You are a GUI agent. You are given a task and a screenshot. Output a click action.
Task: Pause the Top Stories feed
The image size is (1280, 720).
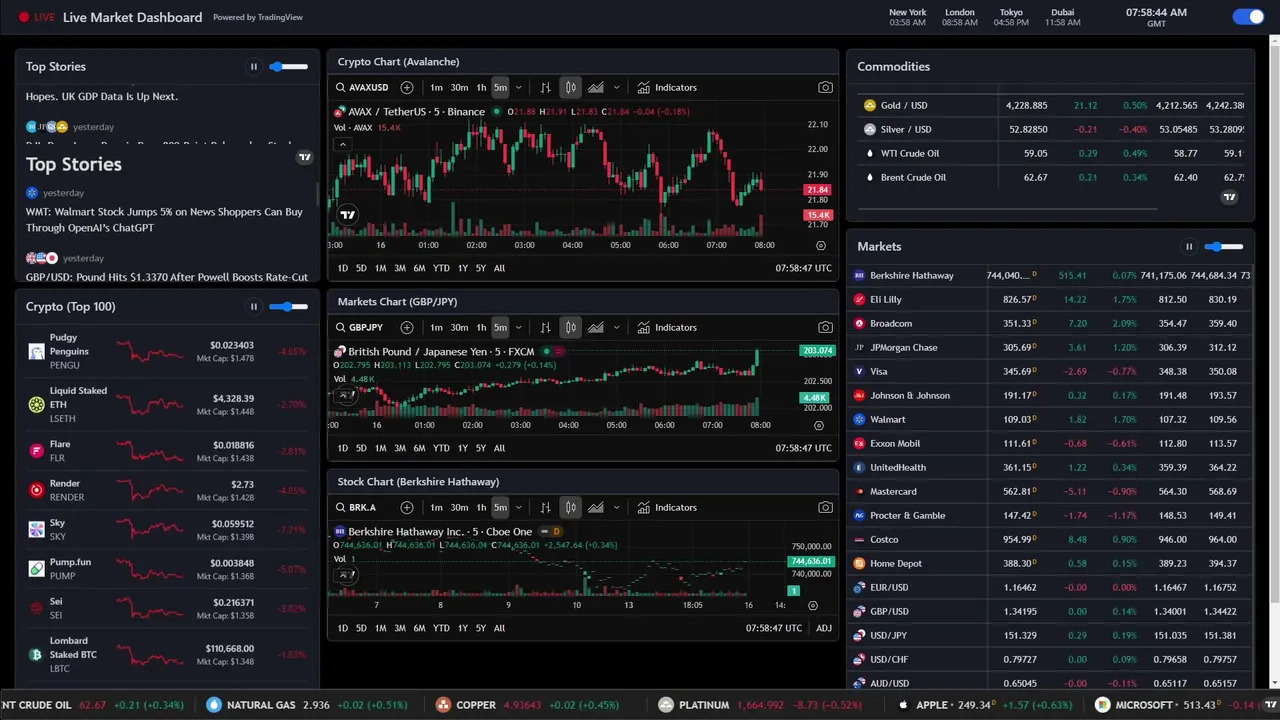253,67
